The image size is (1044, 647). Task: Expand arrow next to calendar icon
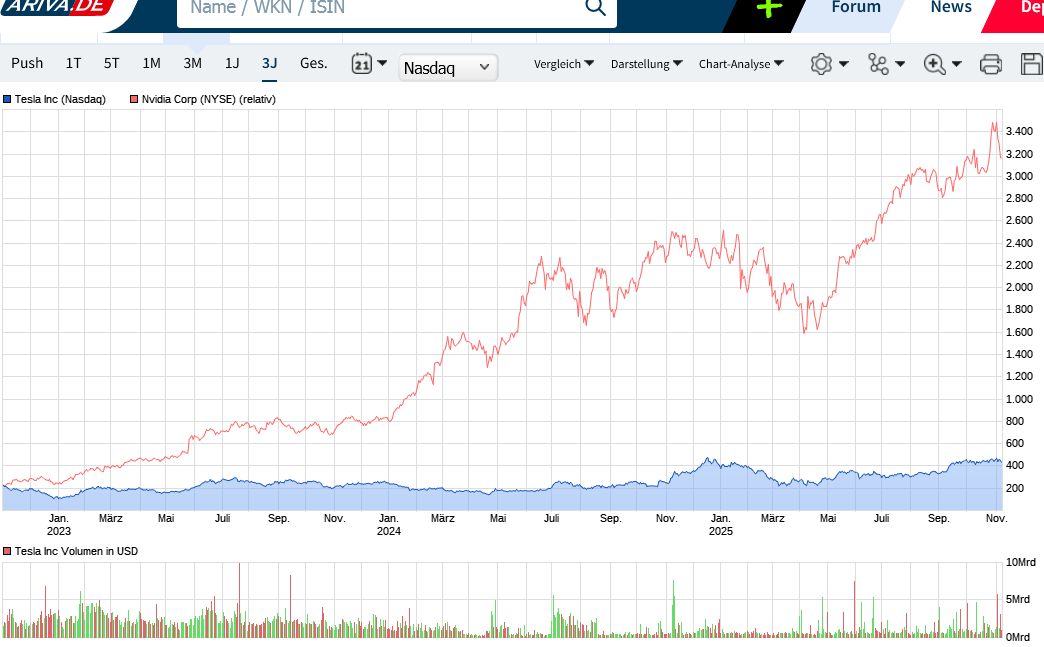[382, 63]
